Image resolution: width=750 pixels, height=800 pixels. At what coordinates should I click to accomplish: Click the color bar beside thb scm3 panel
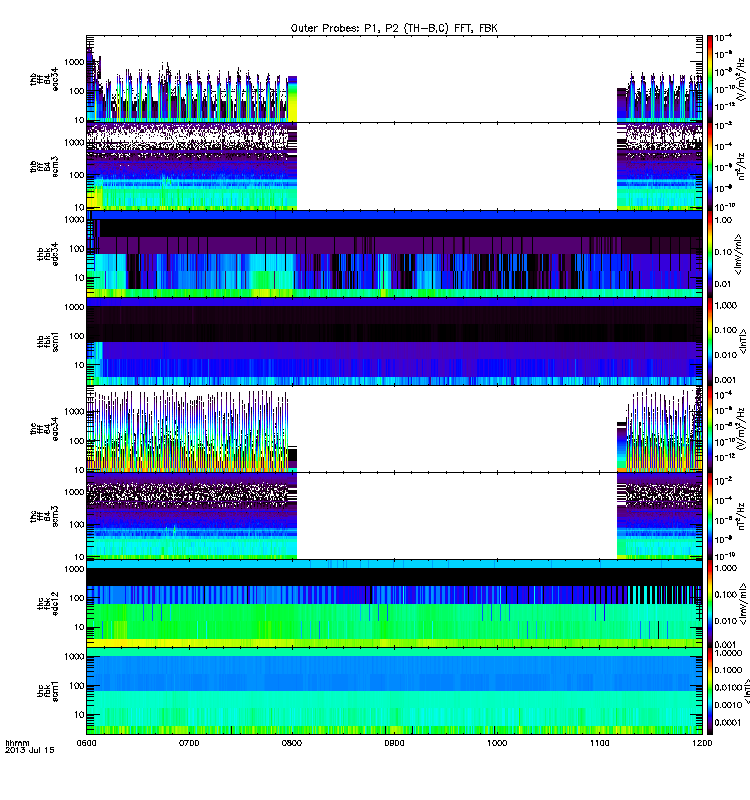710,167
